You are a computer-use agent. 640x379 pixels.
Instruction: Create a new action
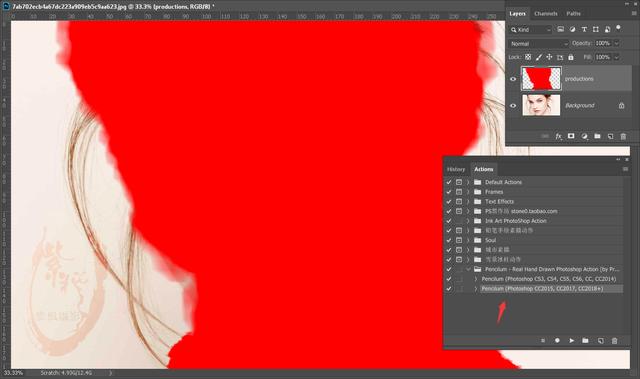(x=600, y=341)
